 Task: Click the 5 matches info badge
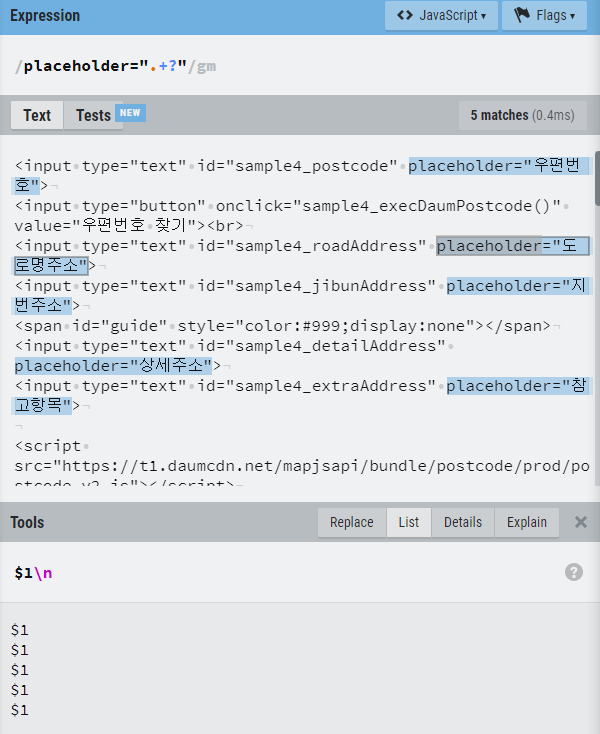522,115
